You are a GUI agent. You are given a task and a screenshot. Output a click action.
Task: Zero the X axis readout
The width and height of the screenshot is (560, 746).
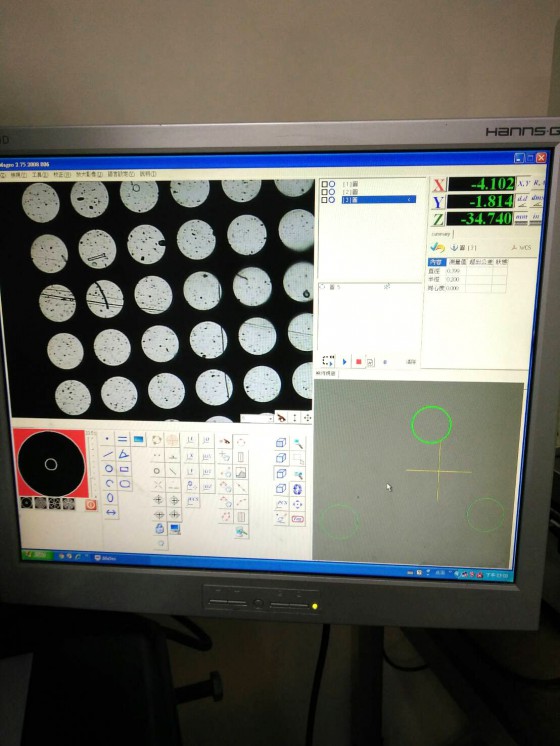click(x=438, y=185)
